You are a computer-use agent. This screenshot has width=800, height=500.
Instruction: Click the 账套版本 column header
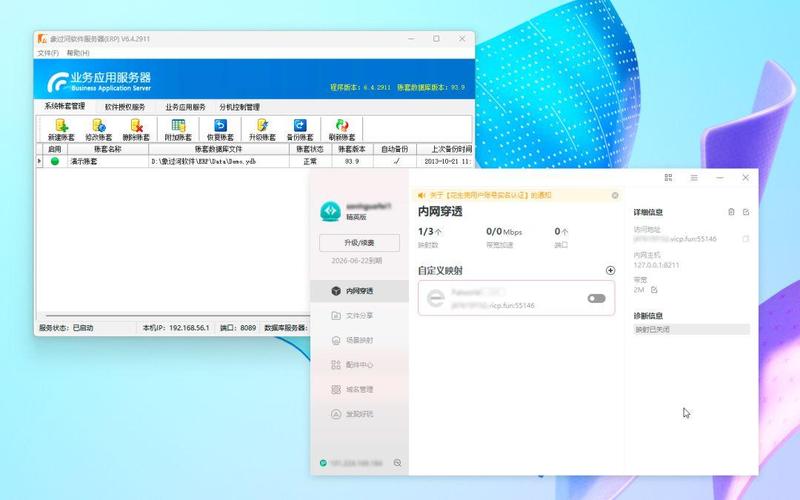pyautogui.click(x=352, y=149)
